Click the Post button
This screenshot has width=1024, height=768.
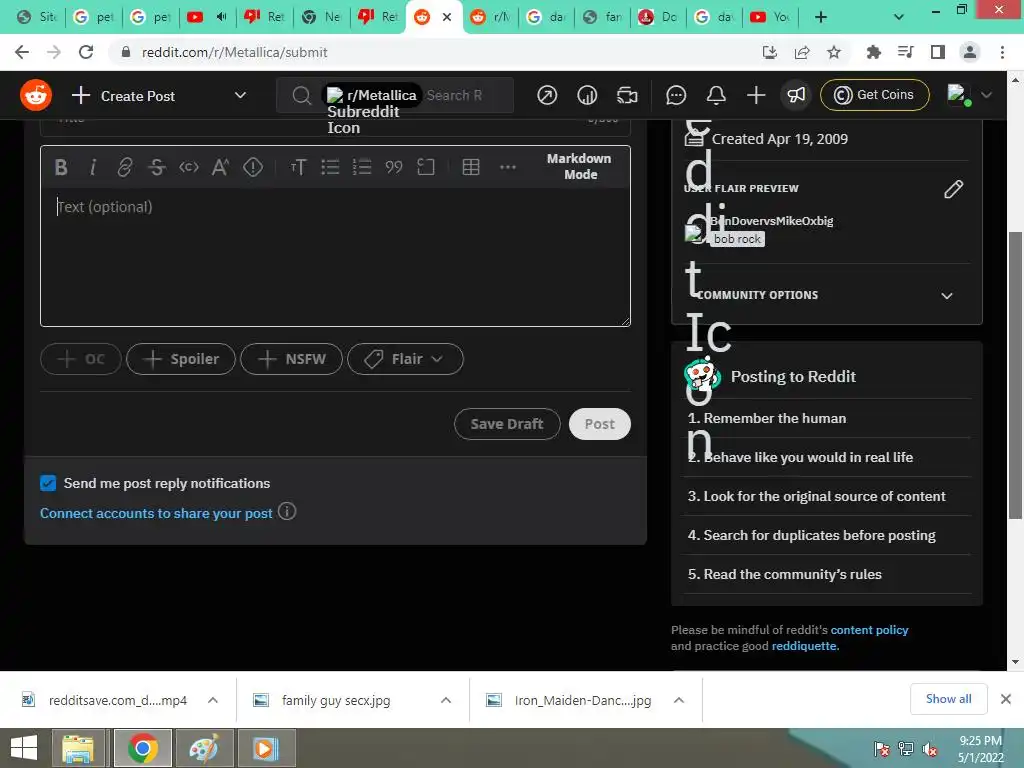[600, 424]
